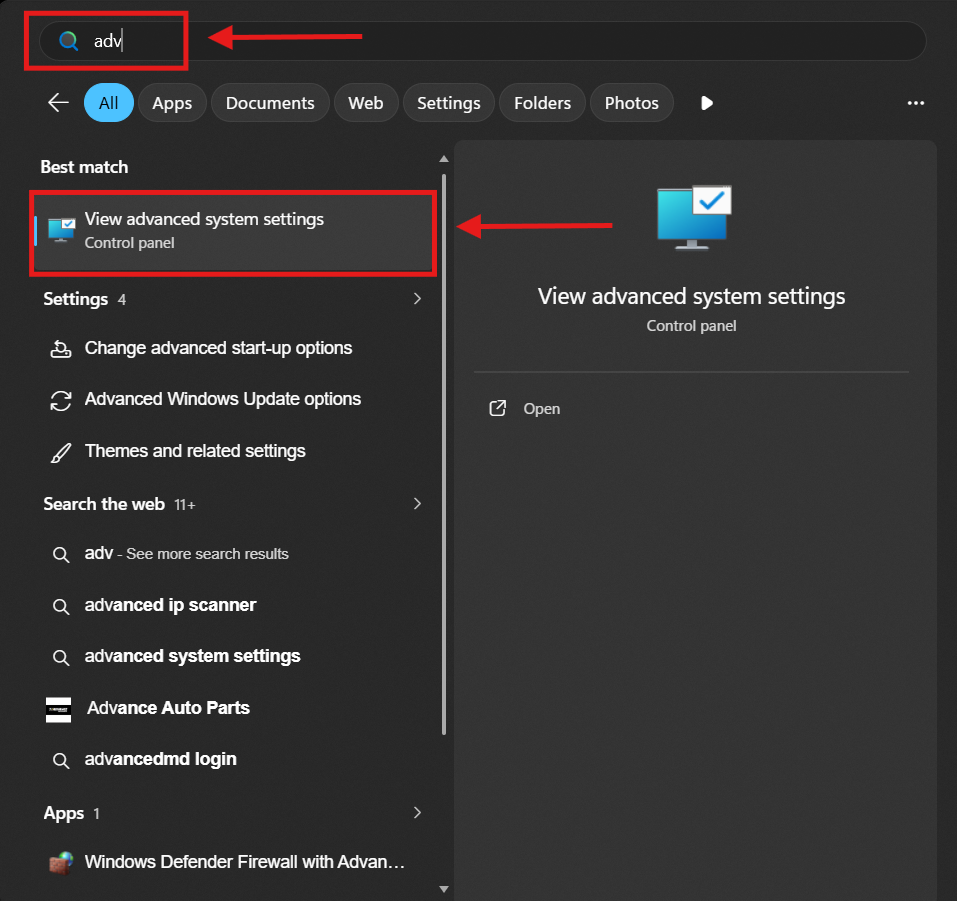Click the Advanced Windows Update sync icon
The height and width of the screenshot is (901, 957).
[60, 400]
